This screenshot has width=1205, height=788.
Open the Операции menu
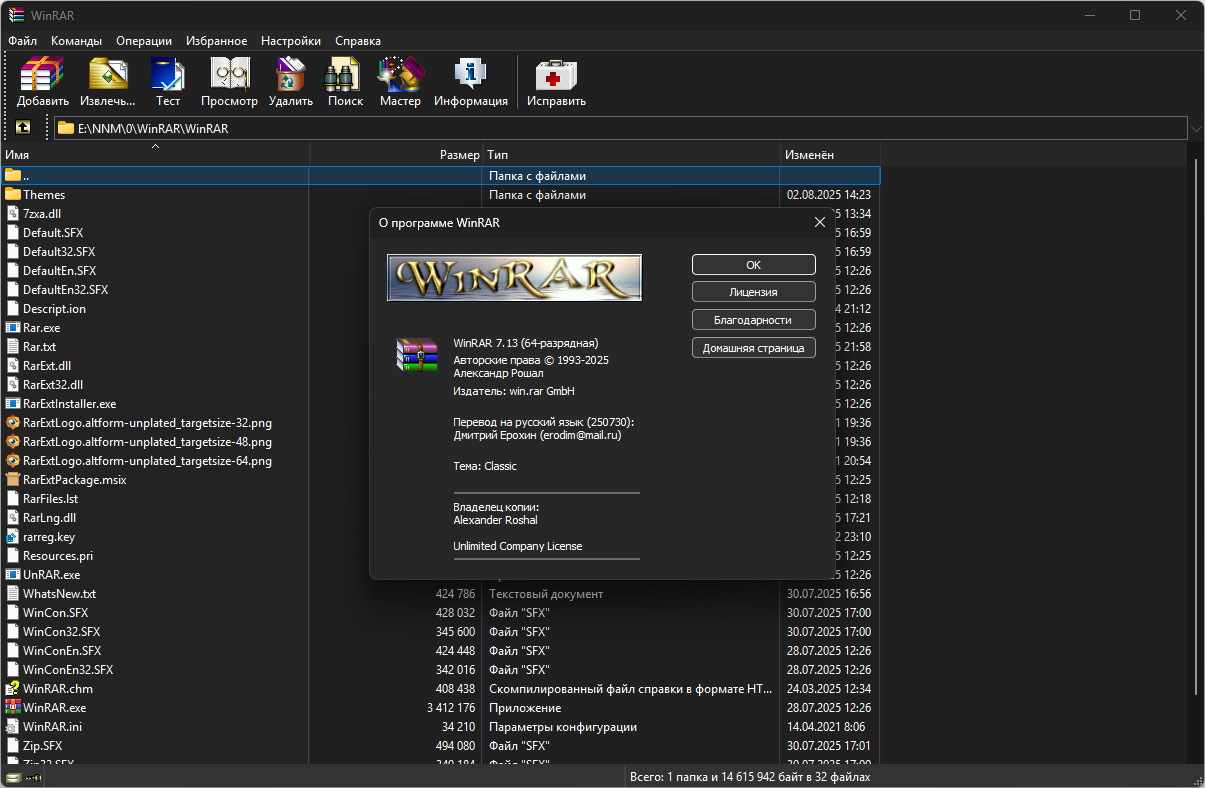(144, 41)
